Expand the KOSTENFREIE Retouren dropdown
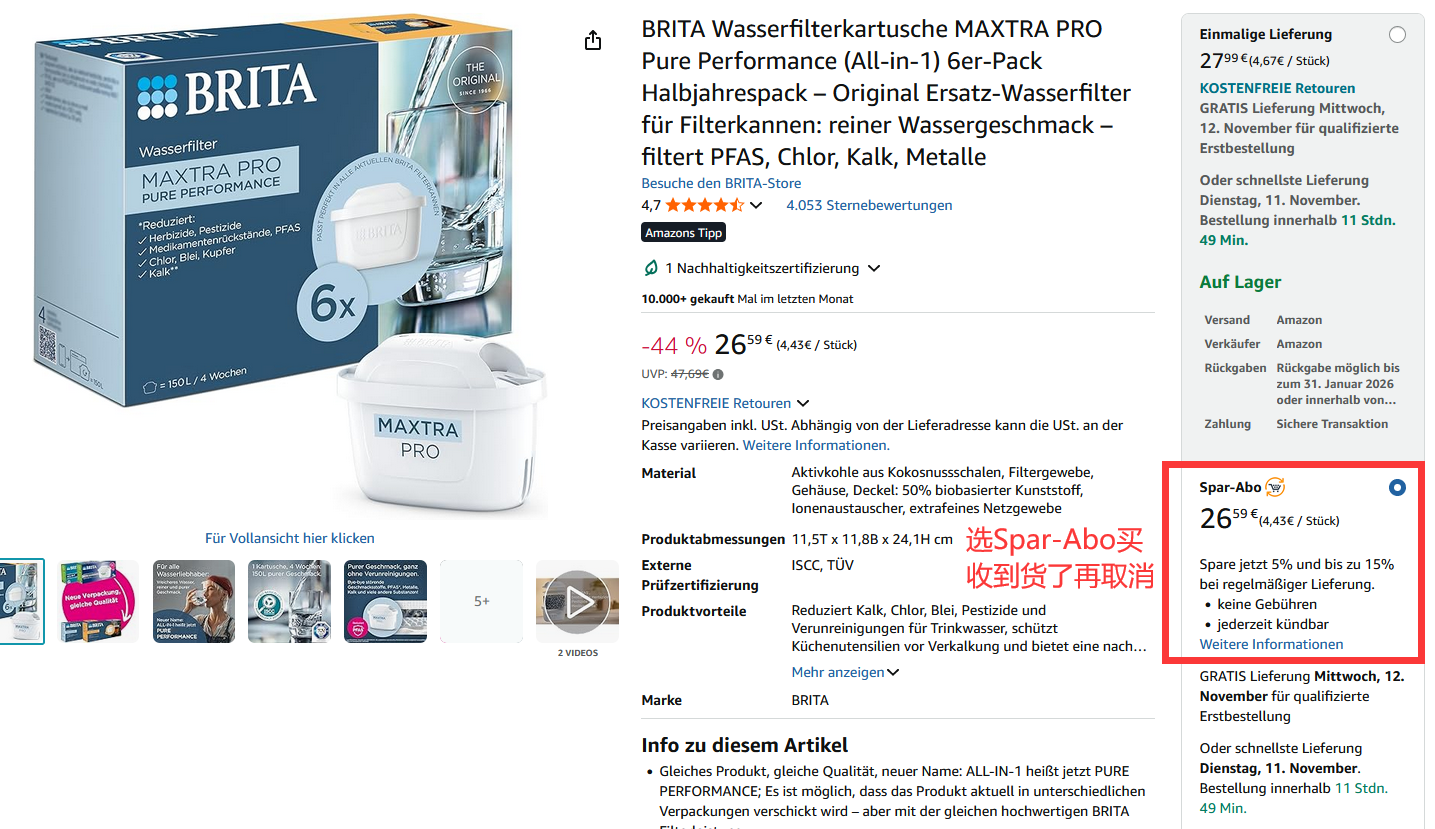Screen dimensions: 1435x829 (802, 403)
